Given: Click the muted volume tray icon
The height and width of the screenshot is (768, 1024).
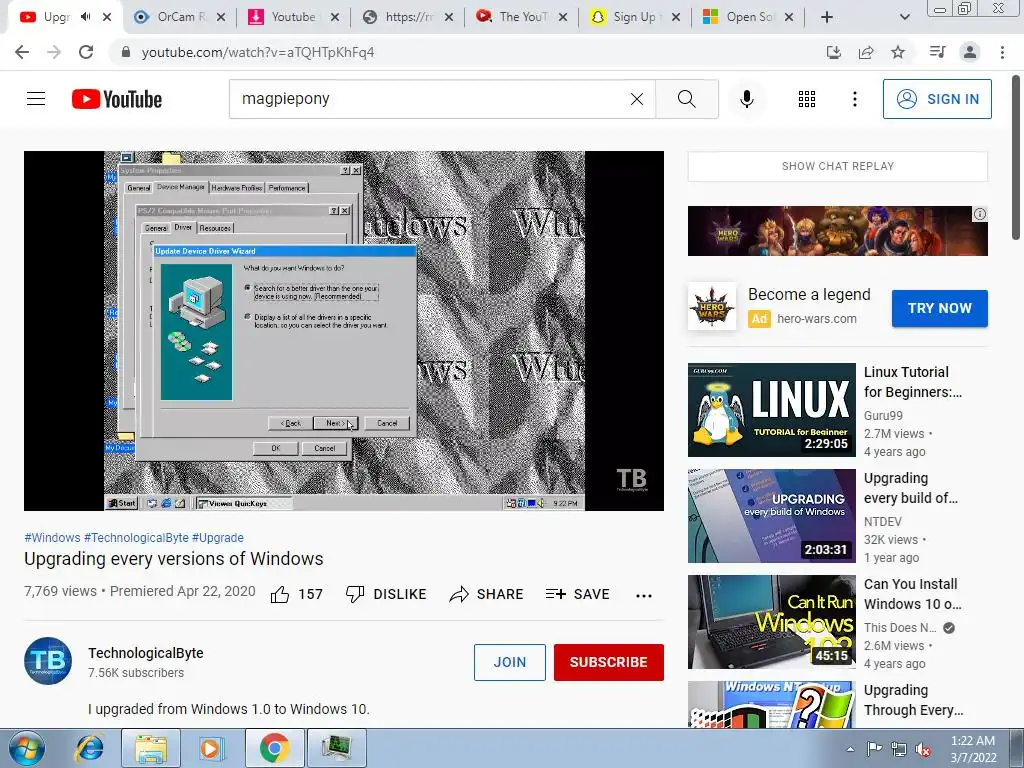Looking at the screenshot, I should [923, 749].
